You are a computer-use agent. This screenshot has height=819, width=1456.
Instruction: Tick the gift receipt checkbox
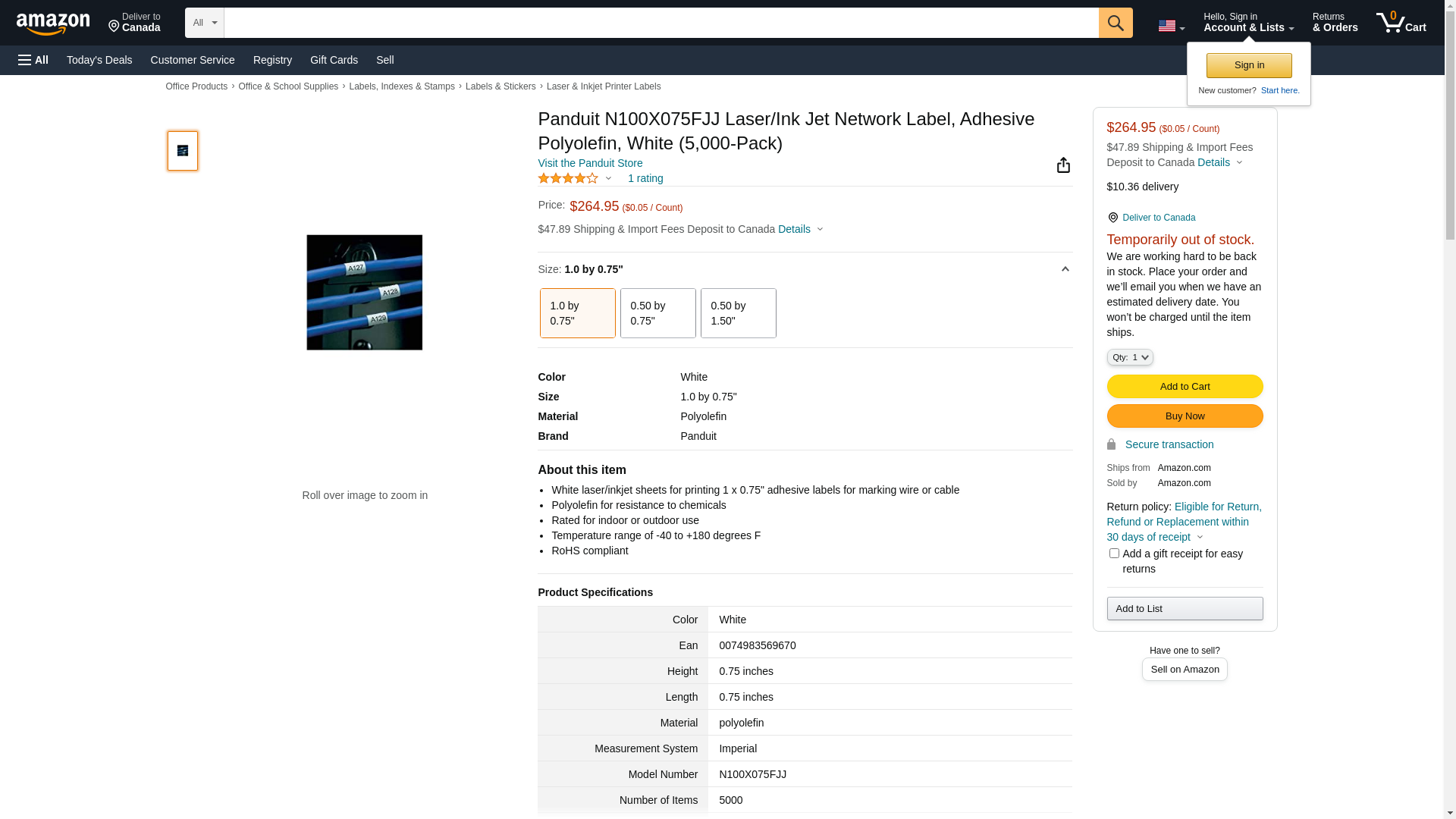pos(1113,554)
